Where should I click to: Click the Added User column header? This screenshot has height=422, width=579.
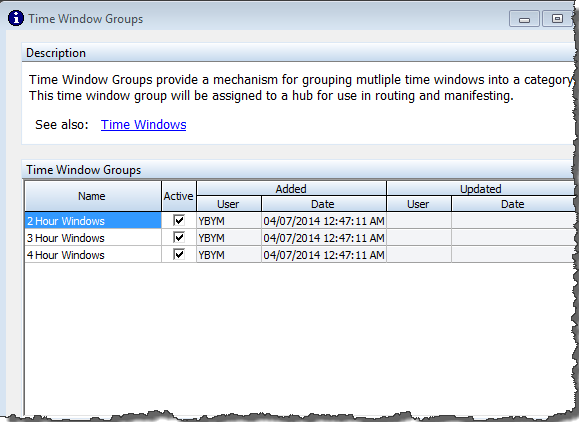coord(229,204)
